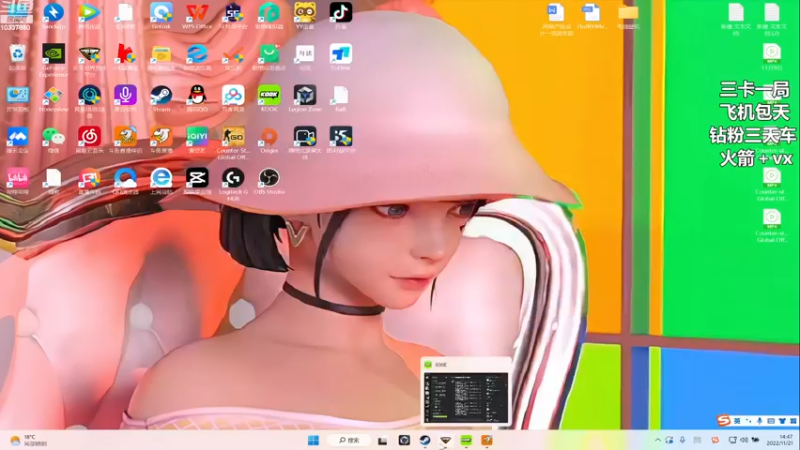
Task: Select the yellow folder on the desktop
Action: click(629, 15)
